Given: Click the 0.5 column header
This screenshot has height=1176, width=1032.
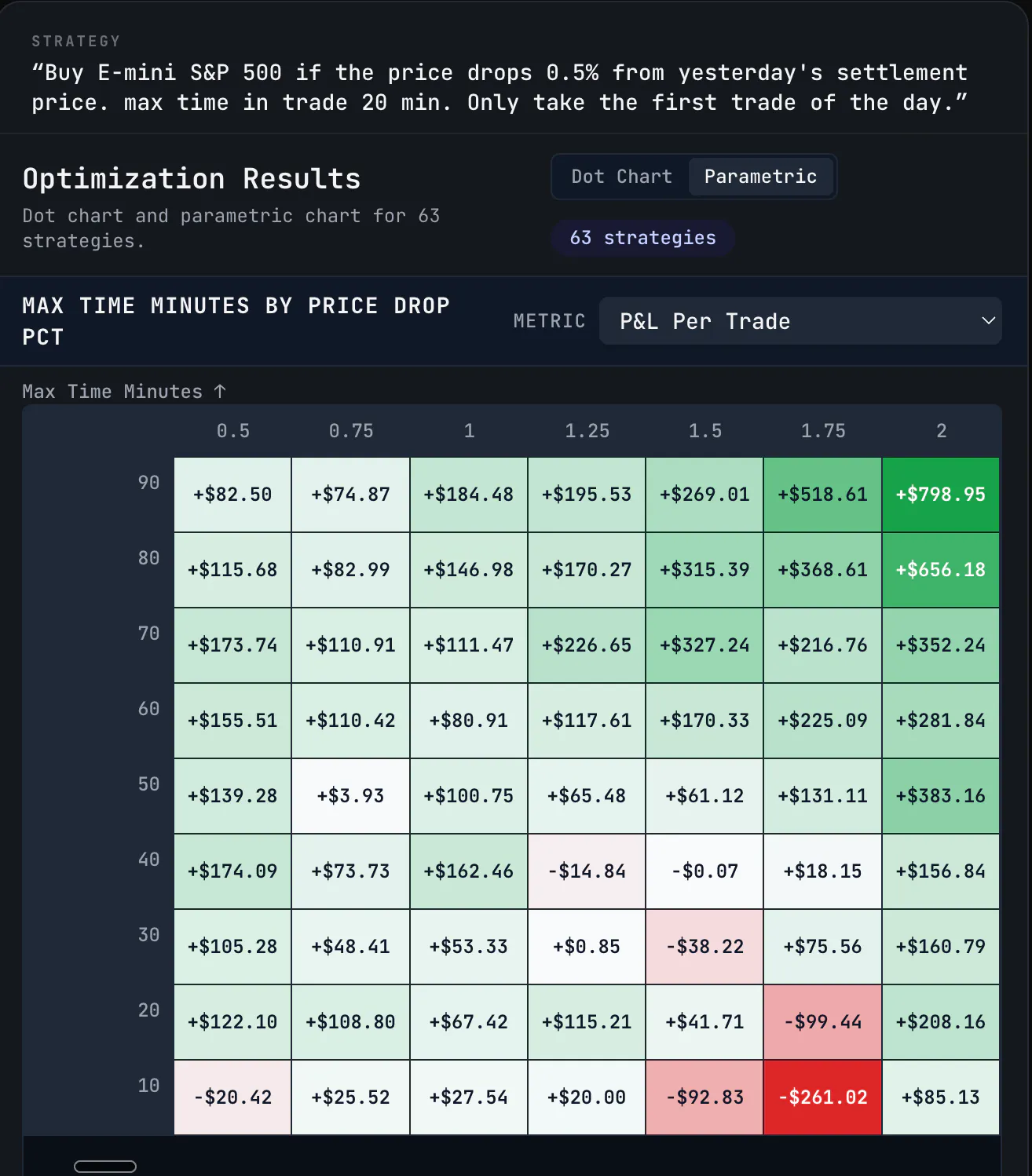Looking at the screenshot, I should (x=233, y=431).
